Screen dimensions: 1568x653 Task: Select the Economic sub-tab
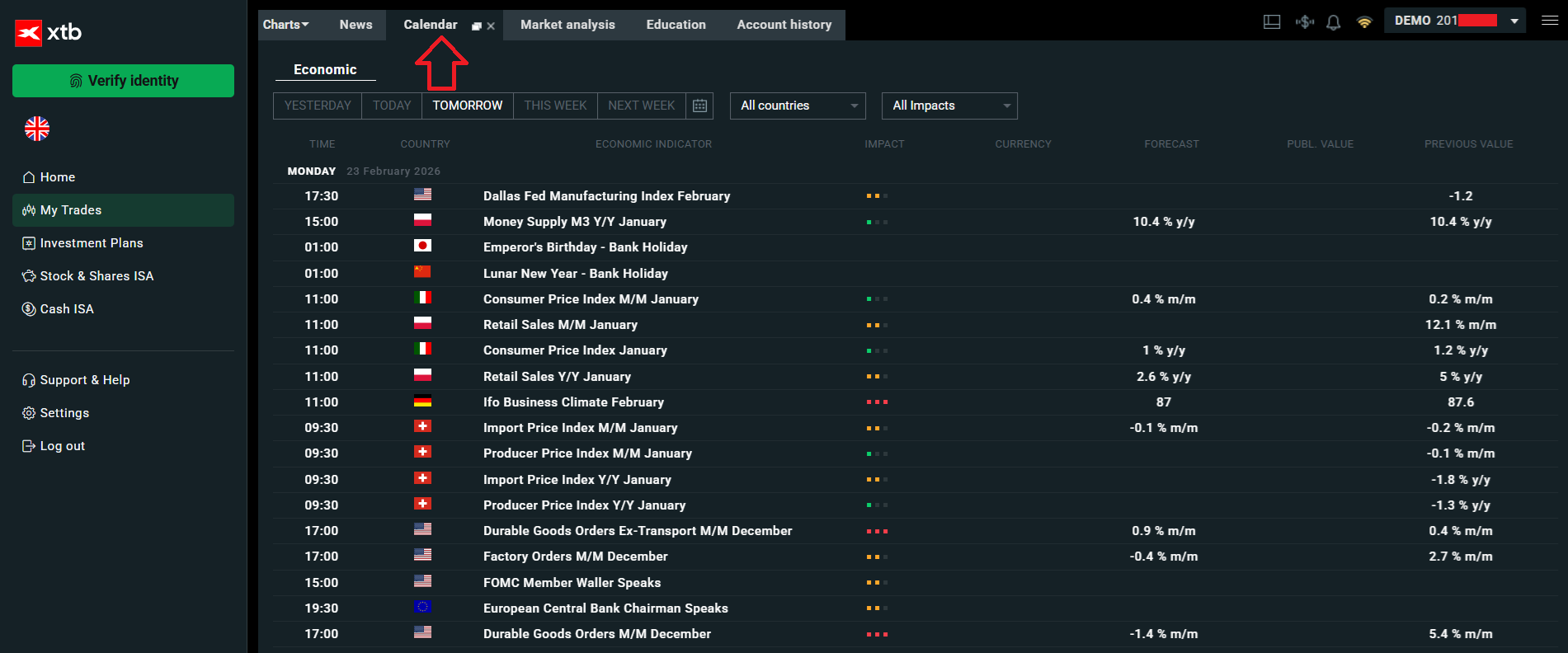point(325,70)
